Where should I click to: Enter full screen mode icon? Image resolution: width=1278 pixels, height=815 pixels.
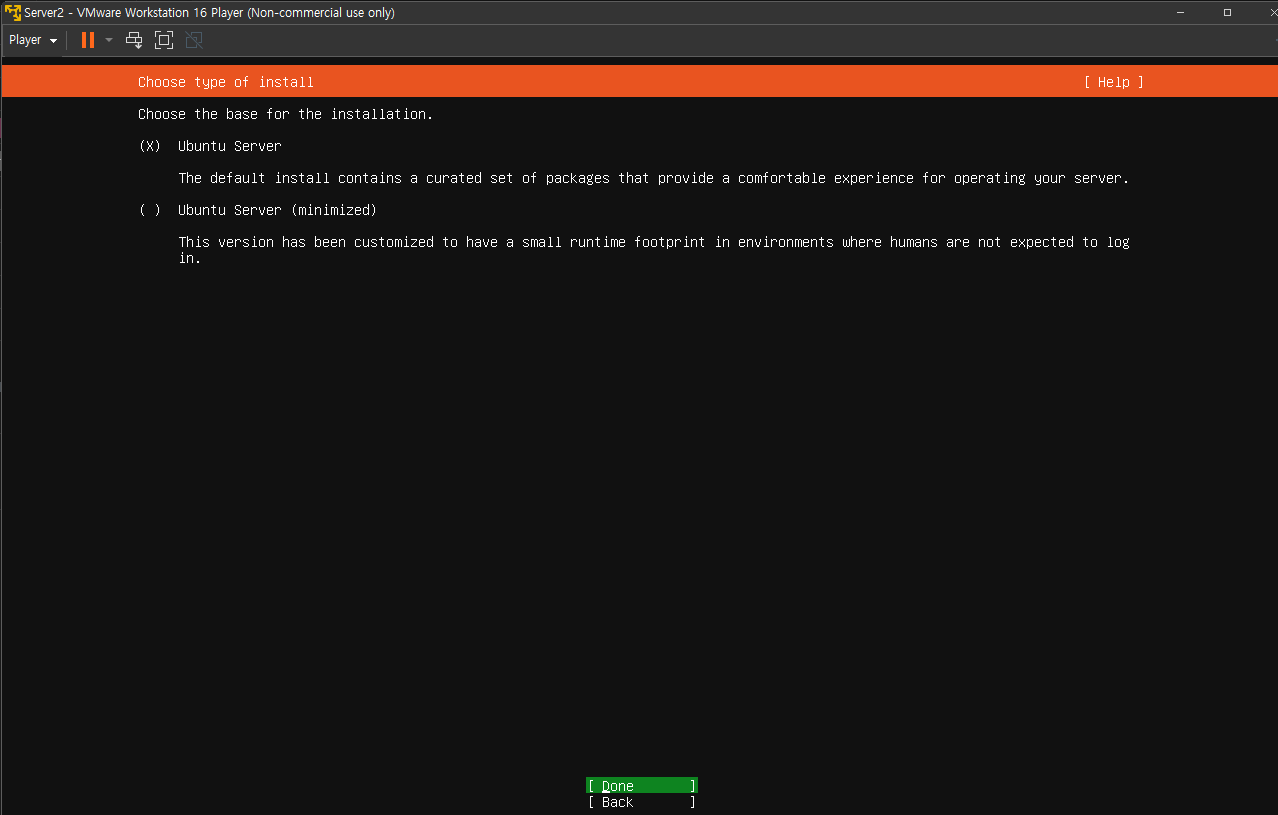(x=164, y=40)
